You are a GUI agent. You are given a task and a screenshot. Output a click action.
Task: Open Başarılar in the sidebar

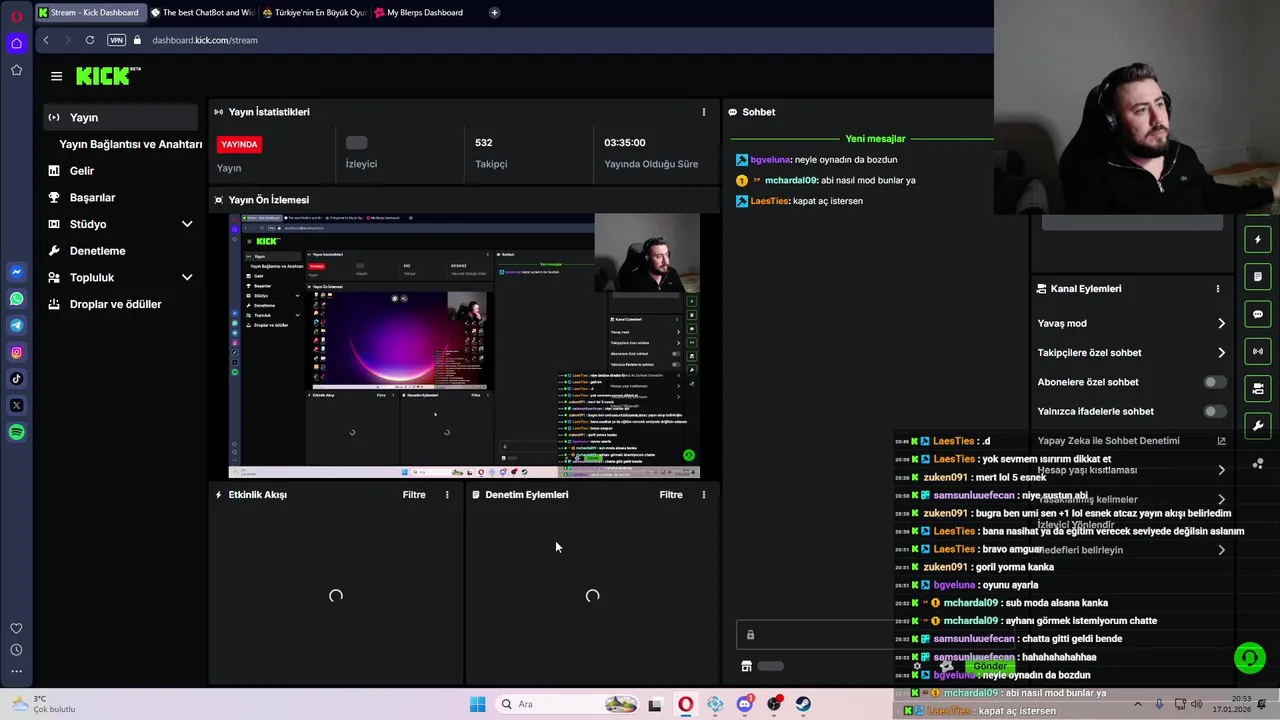(92, 197)
